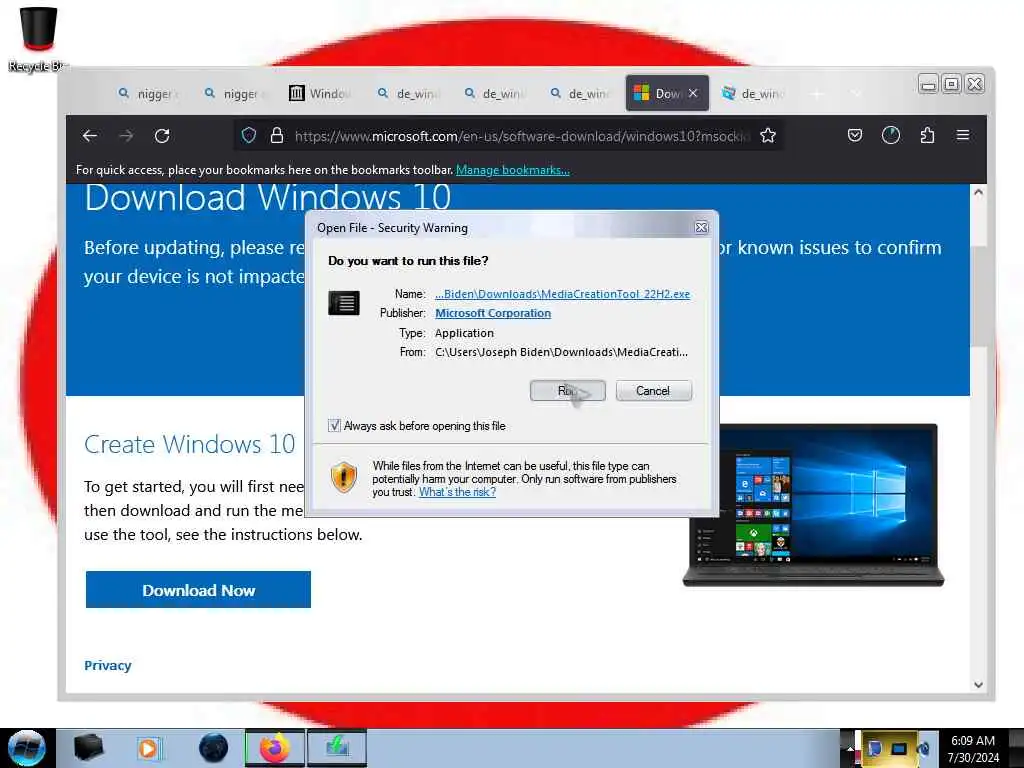1024x768 pixels.
Task: Open the Windows Start orb
Action: click(x=27, y=748)
